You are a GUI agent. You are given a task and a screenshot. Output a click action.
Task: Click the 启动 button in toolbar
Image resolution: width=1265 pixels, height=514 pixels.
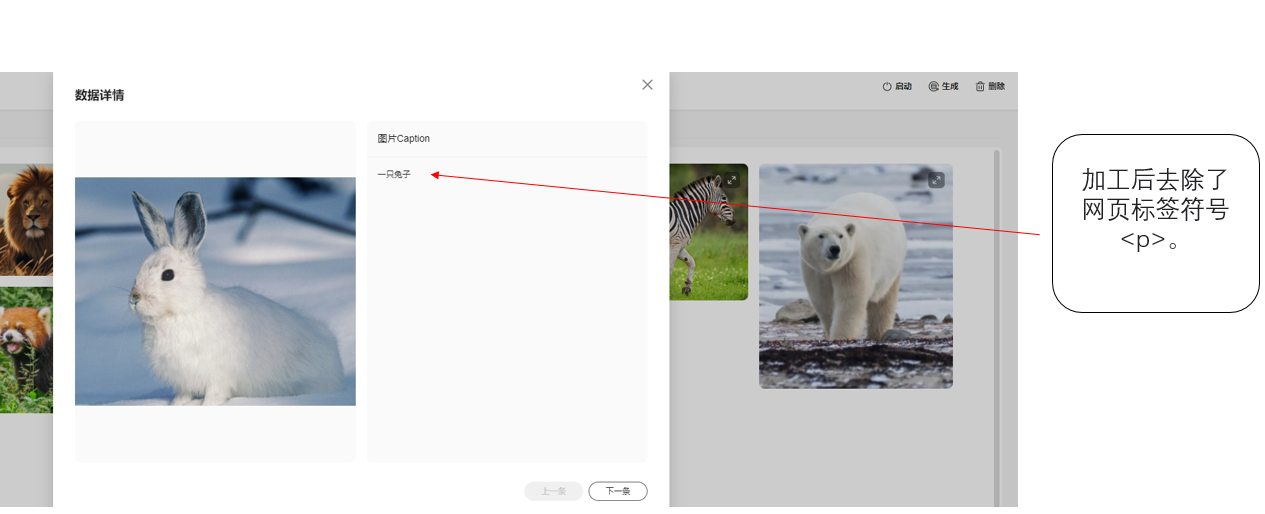coord(897,87)
